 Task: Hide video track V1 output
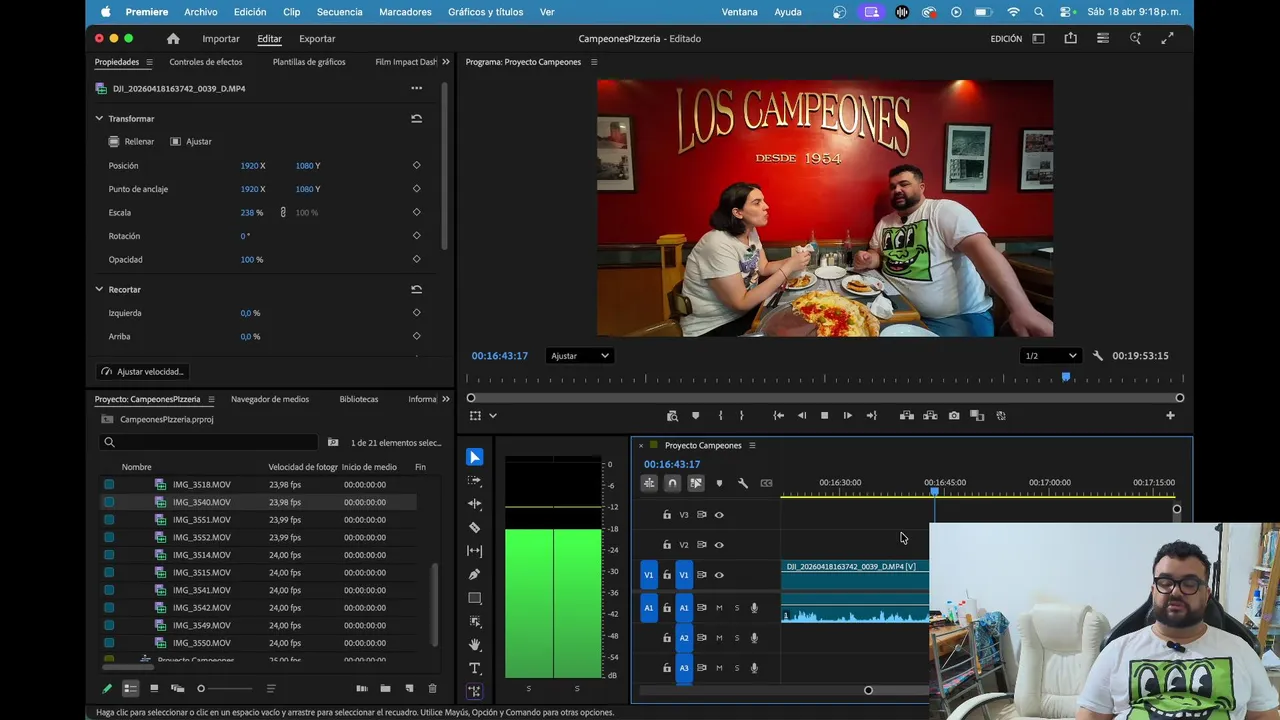point(719,575)
